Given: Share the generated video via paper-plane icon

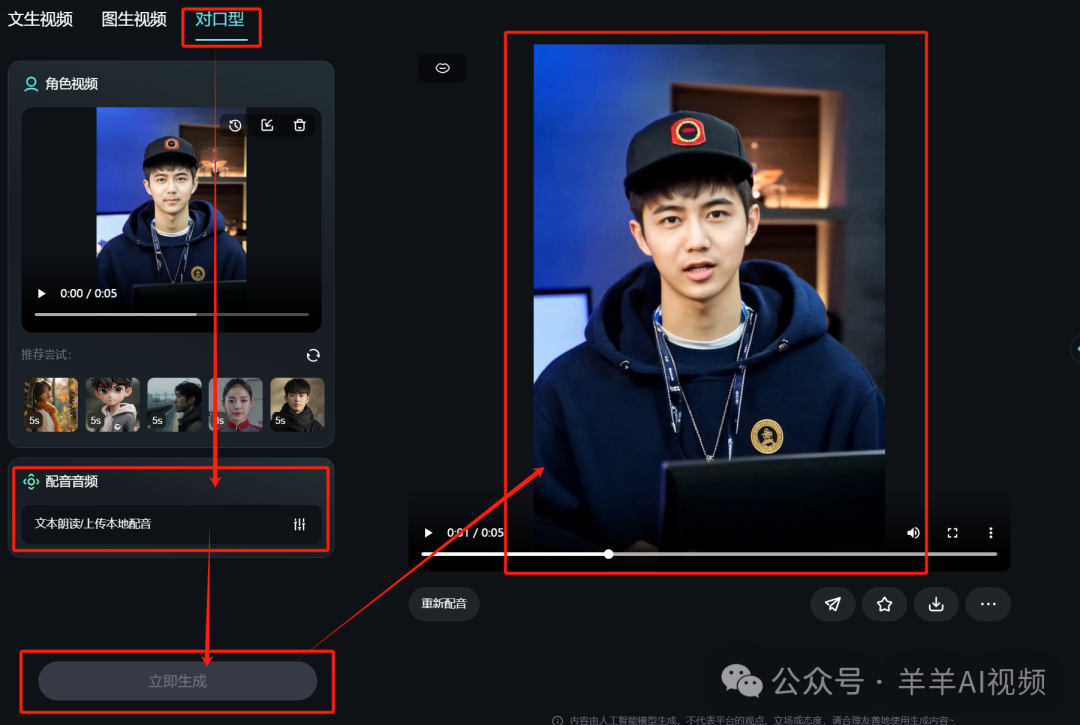Looking at the screenshot, I should [x=832, y=604].
